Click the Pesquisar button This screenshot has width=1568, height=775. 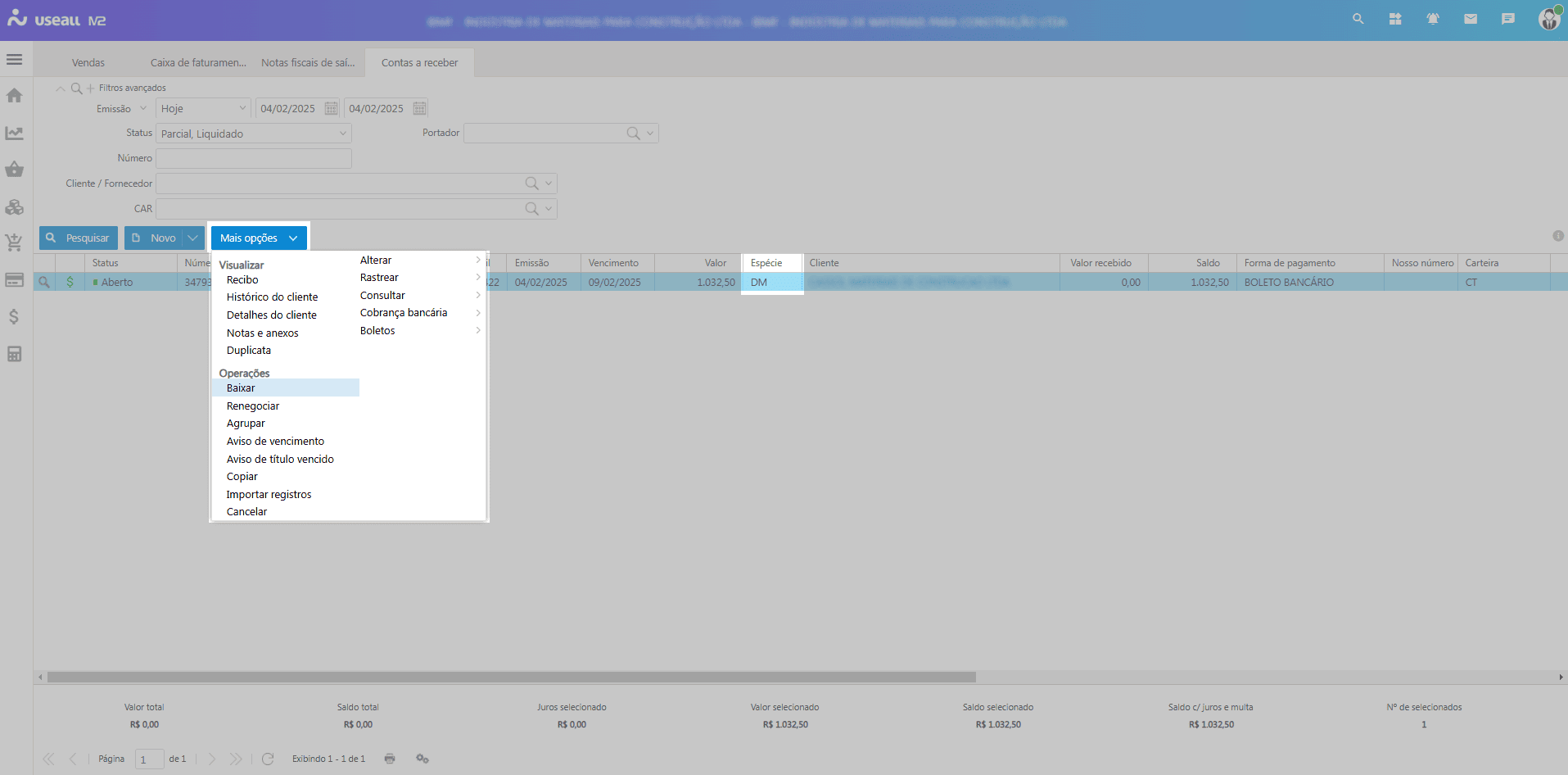(79, 238)
